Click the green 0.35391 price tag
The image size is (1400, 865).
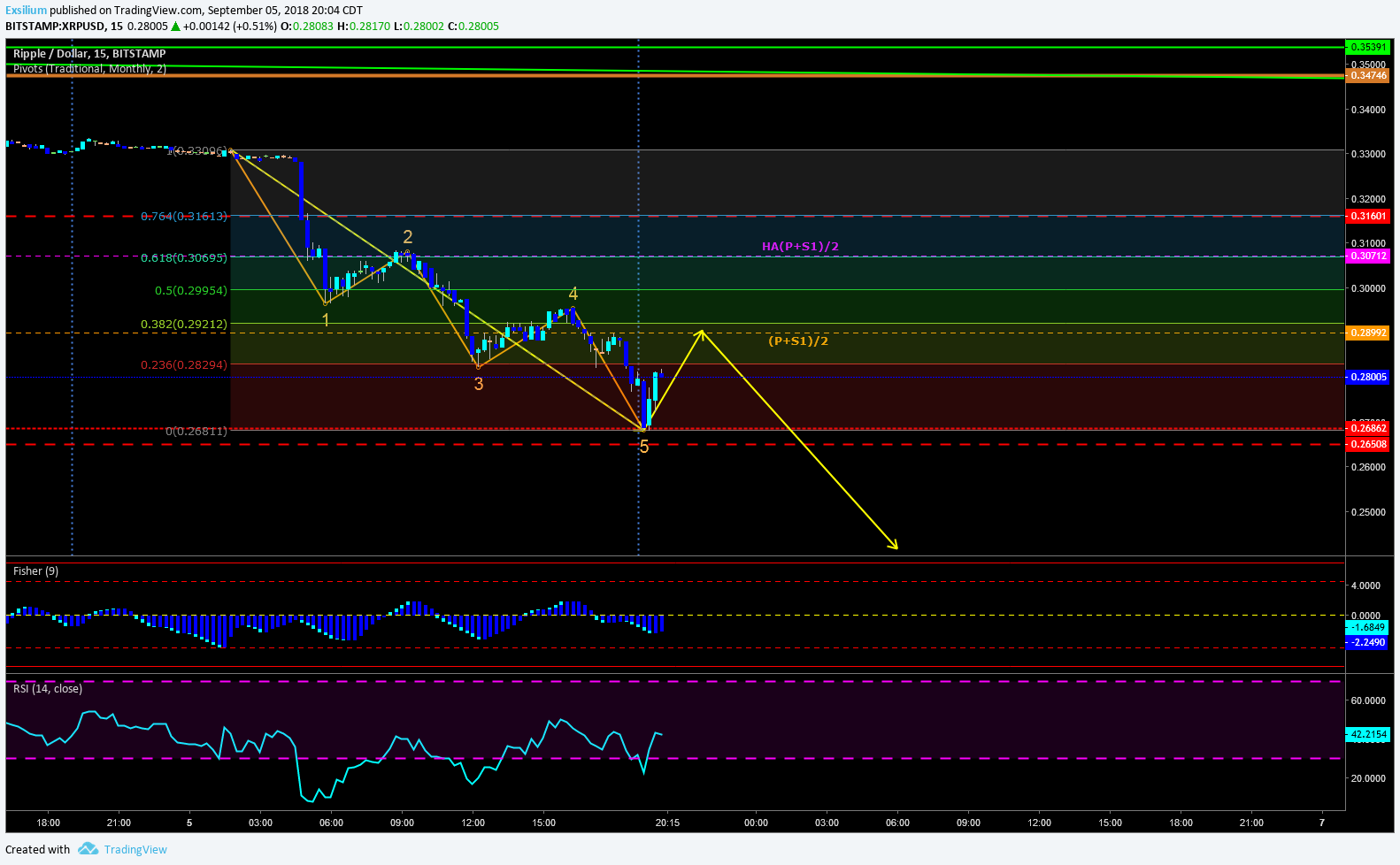1367,47
